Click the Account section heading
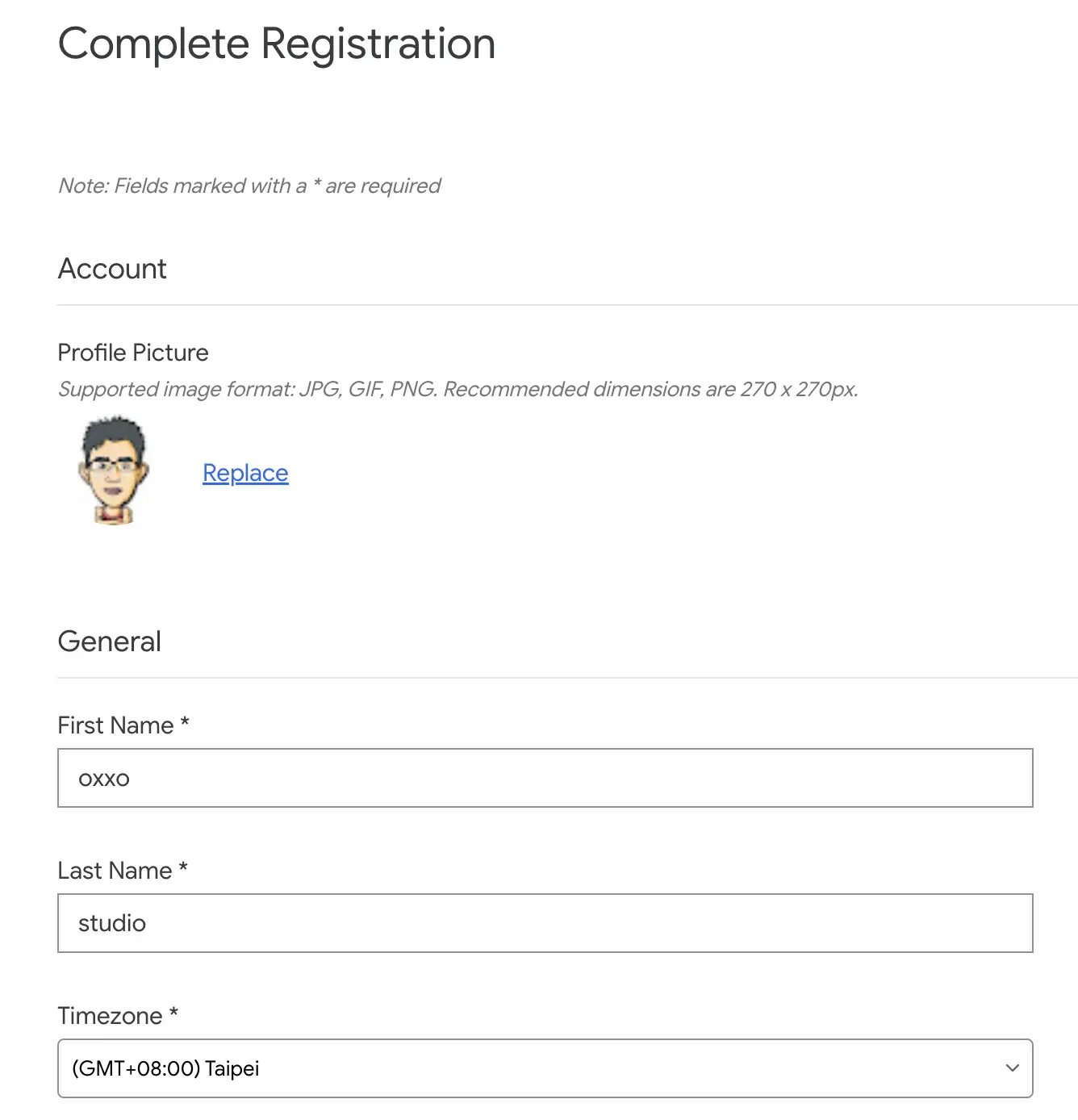The height and width of the screenshot is (1120, 1078). click(x=111, y=268)
